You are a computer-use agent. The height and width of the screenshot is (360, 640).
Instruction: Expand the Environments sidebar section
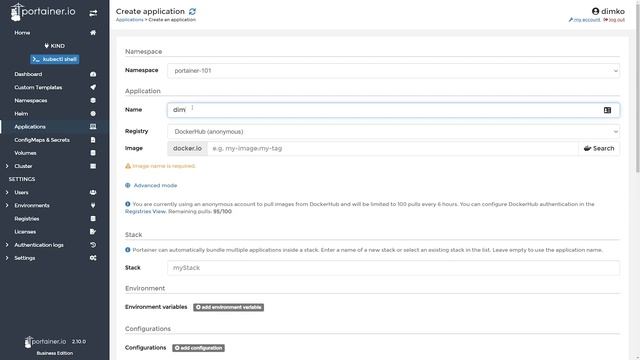(x=7, y=205)
